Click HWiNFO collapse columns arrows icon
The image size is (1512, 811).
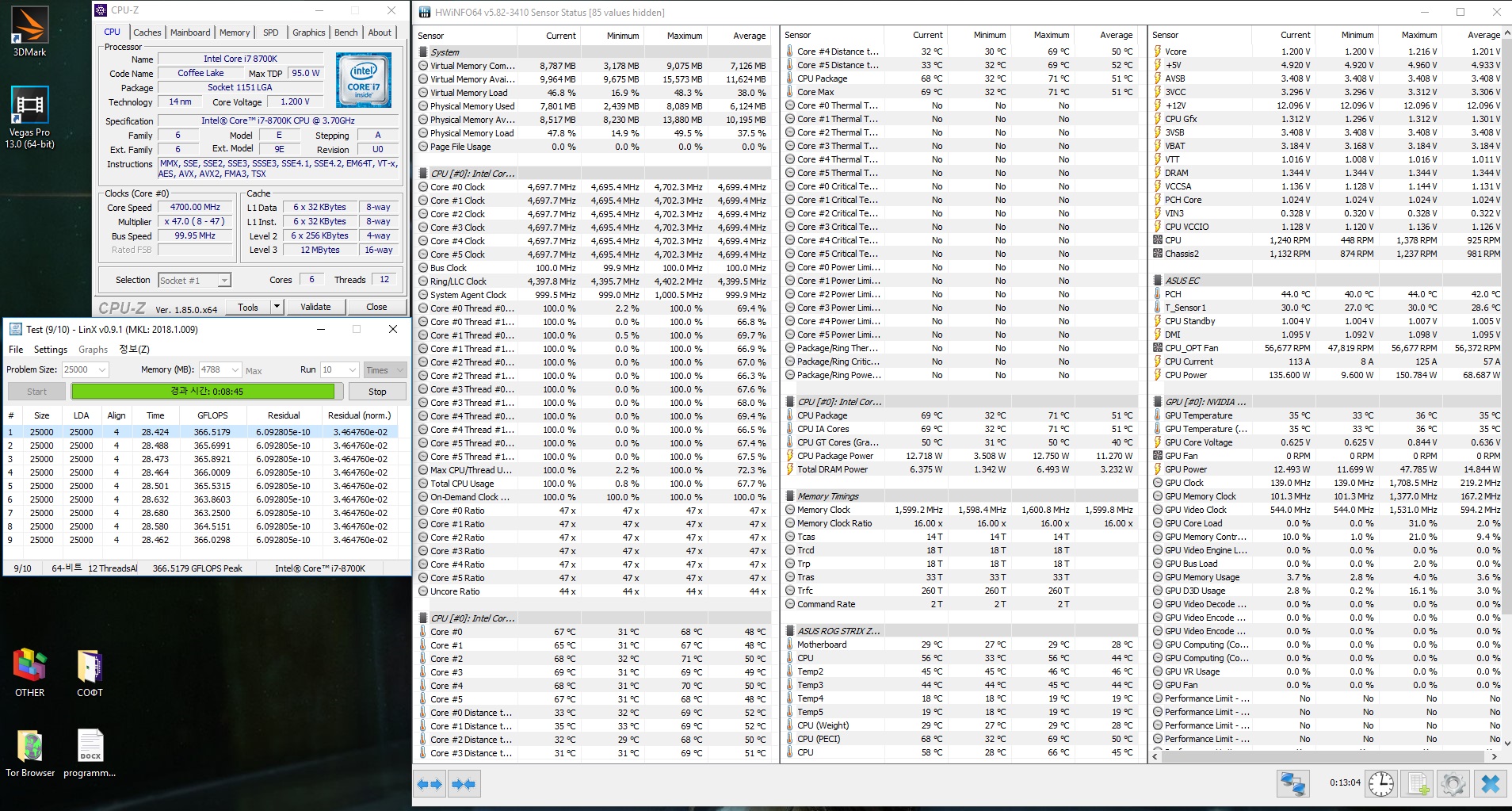click(464, 784)
